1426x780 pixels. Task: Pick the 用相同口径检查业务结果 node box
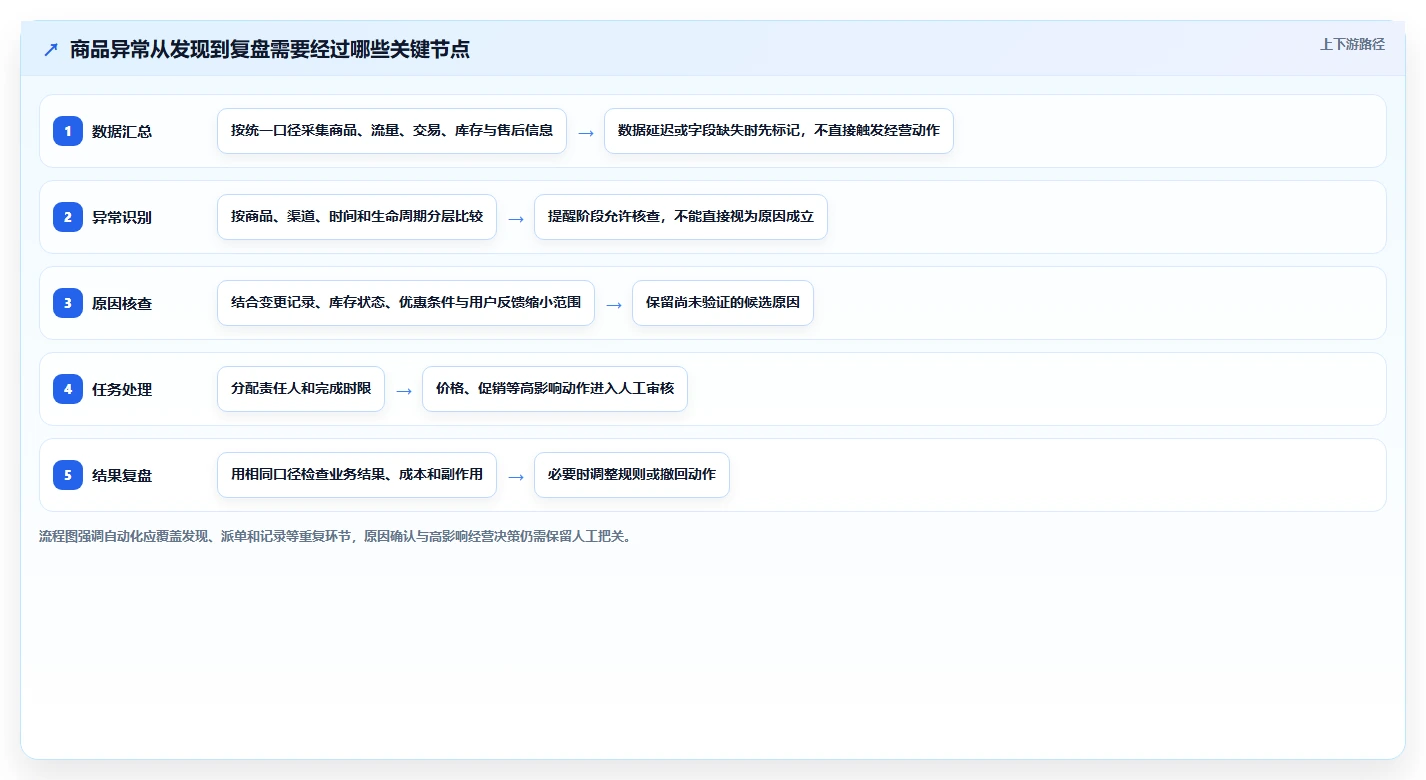[357, 475]
